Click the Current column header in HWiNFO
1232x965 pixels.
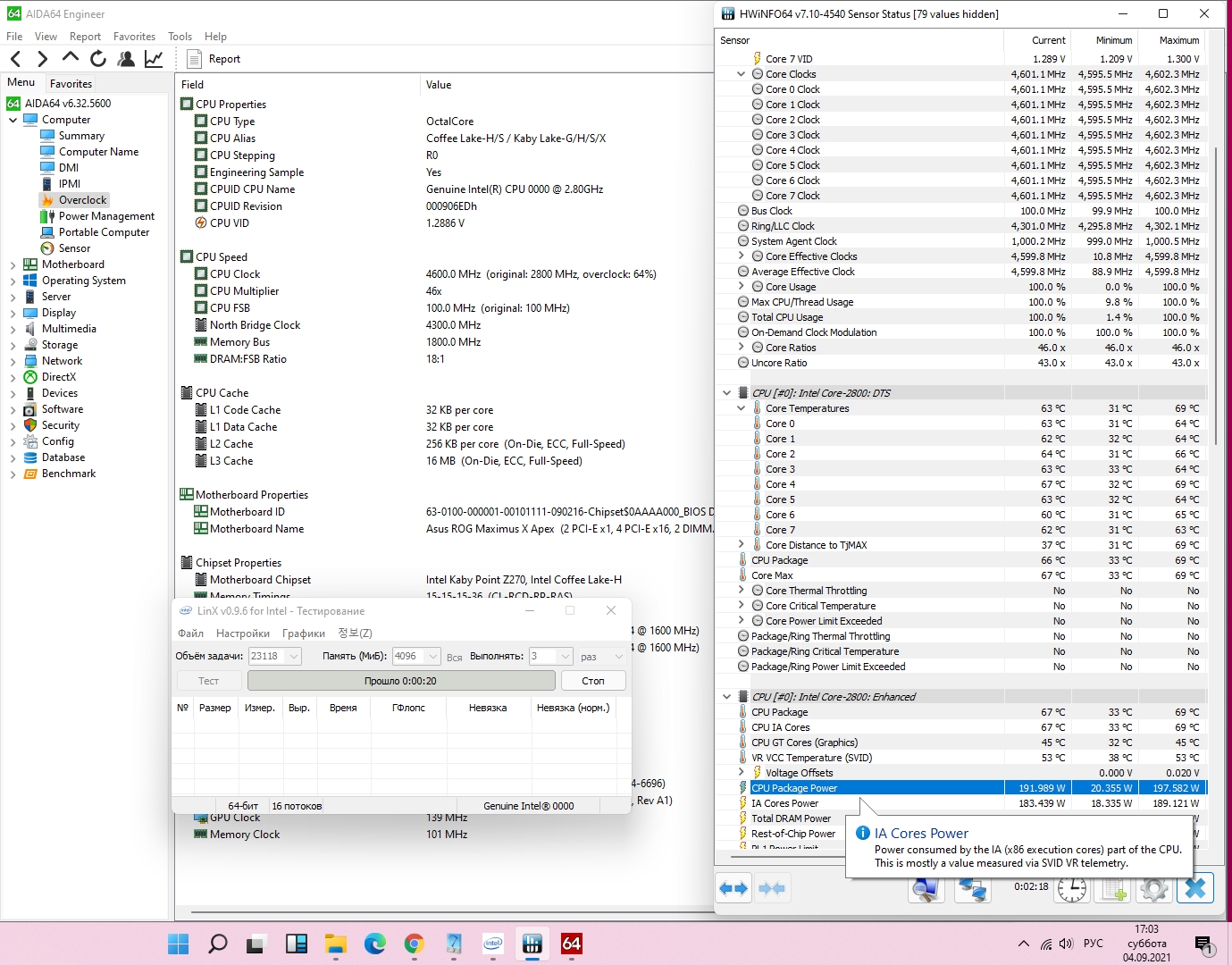tap(1037, 40)
